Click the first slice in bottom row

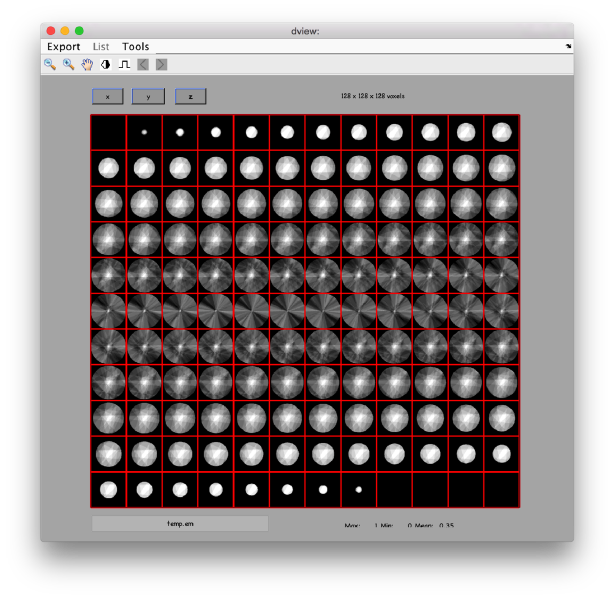(108, 490)
